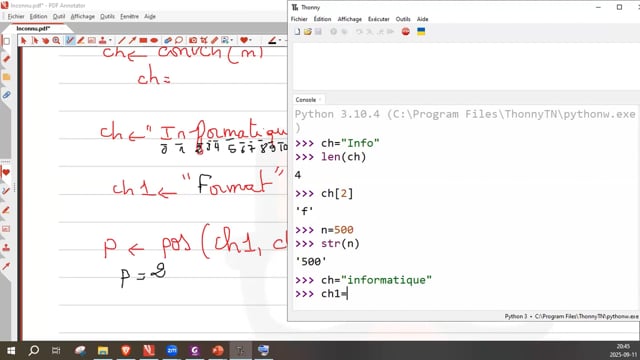
Task: Select the lasso selection tool
Action: (179, 40)
